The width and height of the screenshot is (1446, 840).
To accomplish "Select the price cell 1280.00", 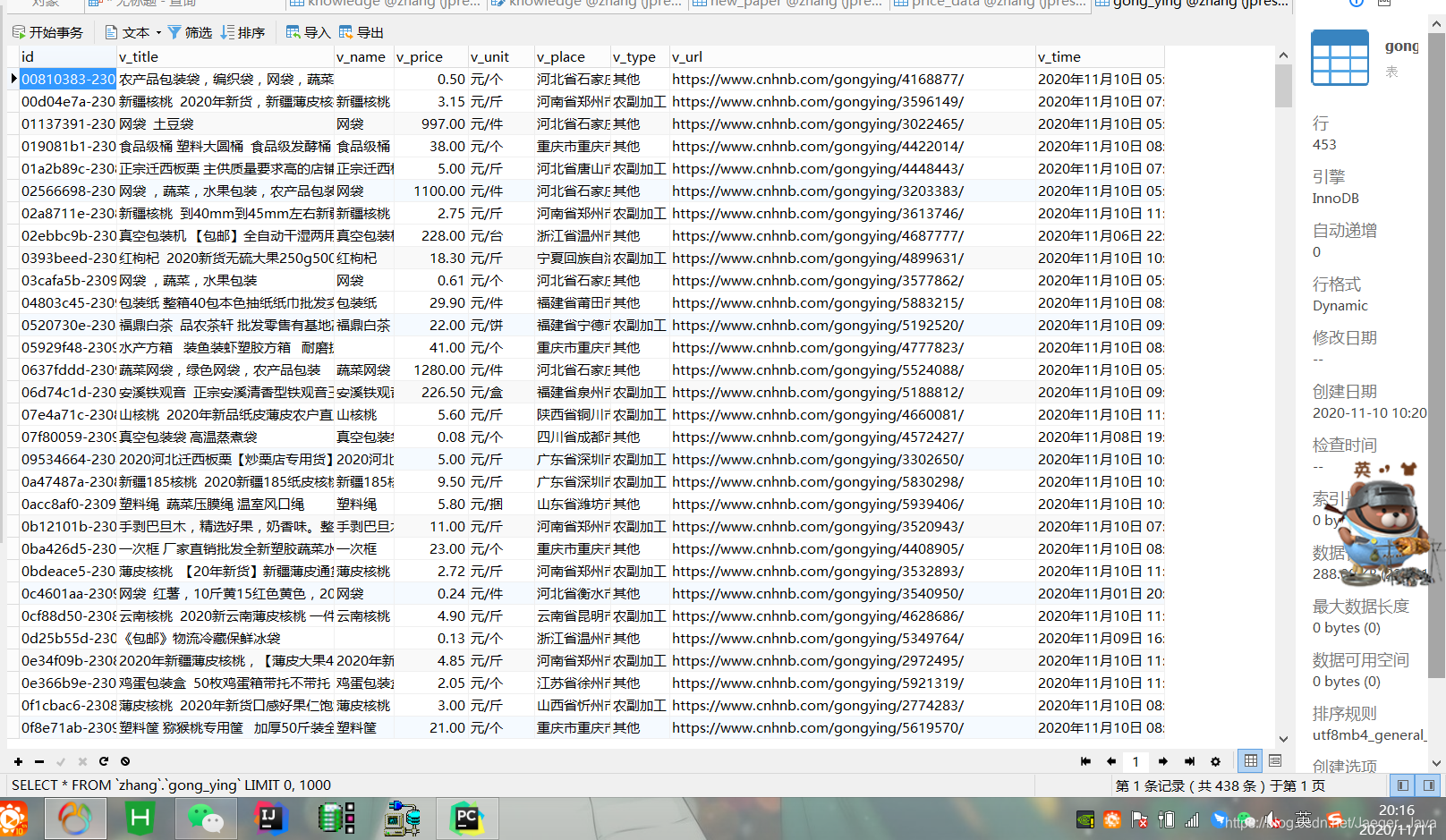I will click(430, 369).
